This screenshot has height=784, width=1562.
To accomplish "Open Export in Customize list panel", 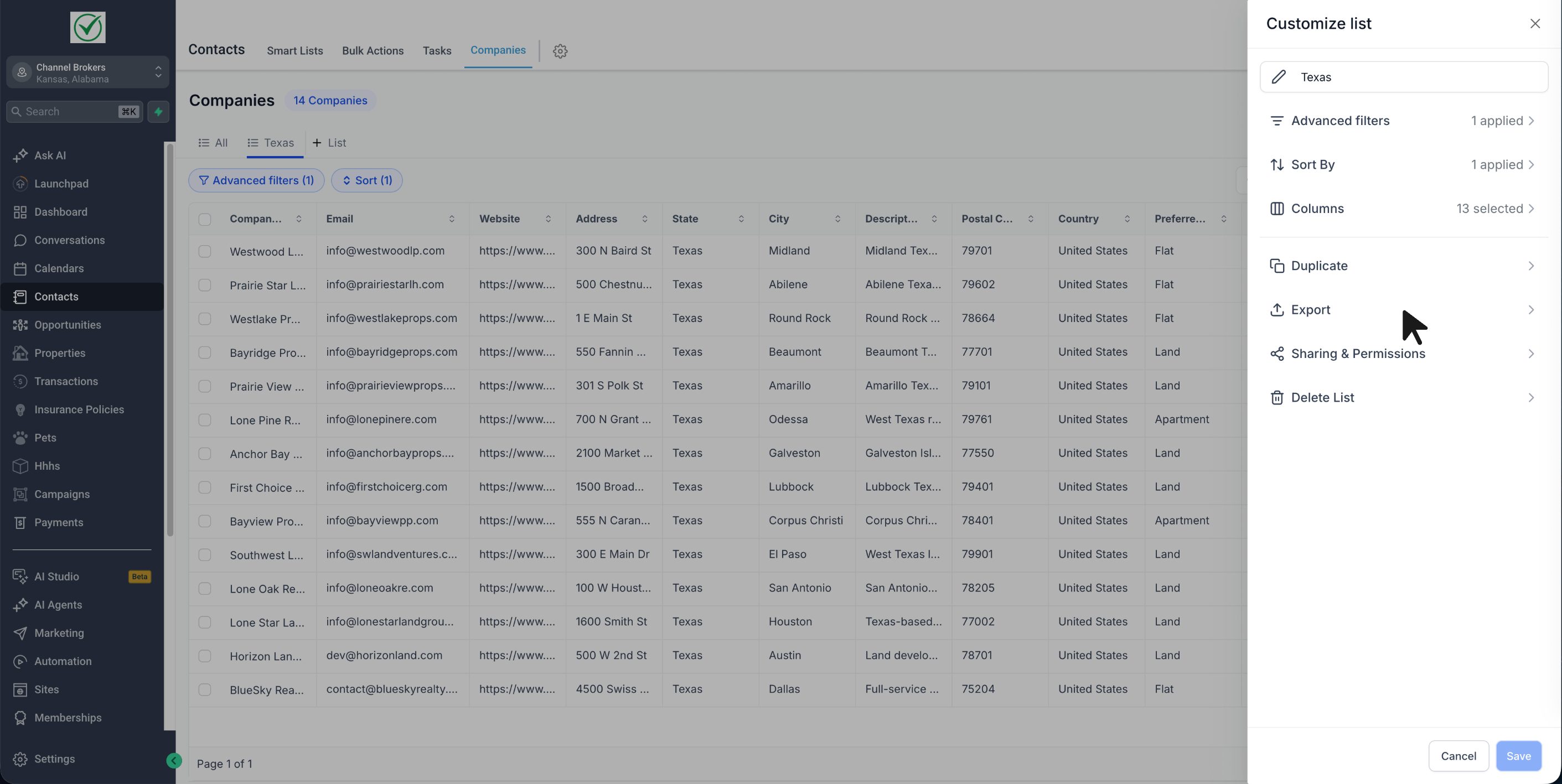I will 1403,310.
